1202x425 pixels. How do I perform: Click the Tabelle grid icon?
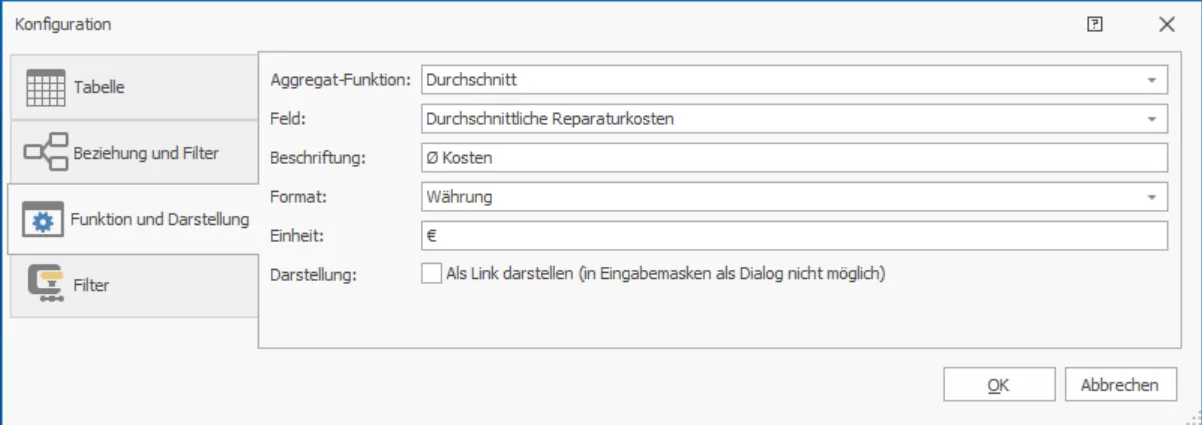pyautogui.click(x=45, y=87)
